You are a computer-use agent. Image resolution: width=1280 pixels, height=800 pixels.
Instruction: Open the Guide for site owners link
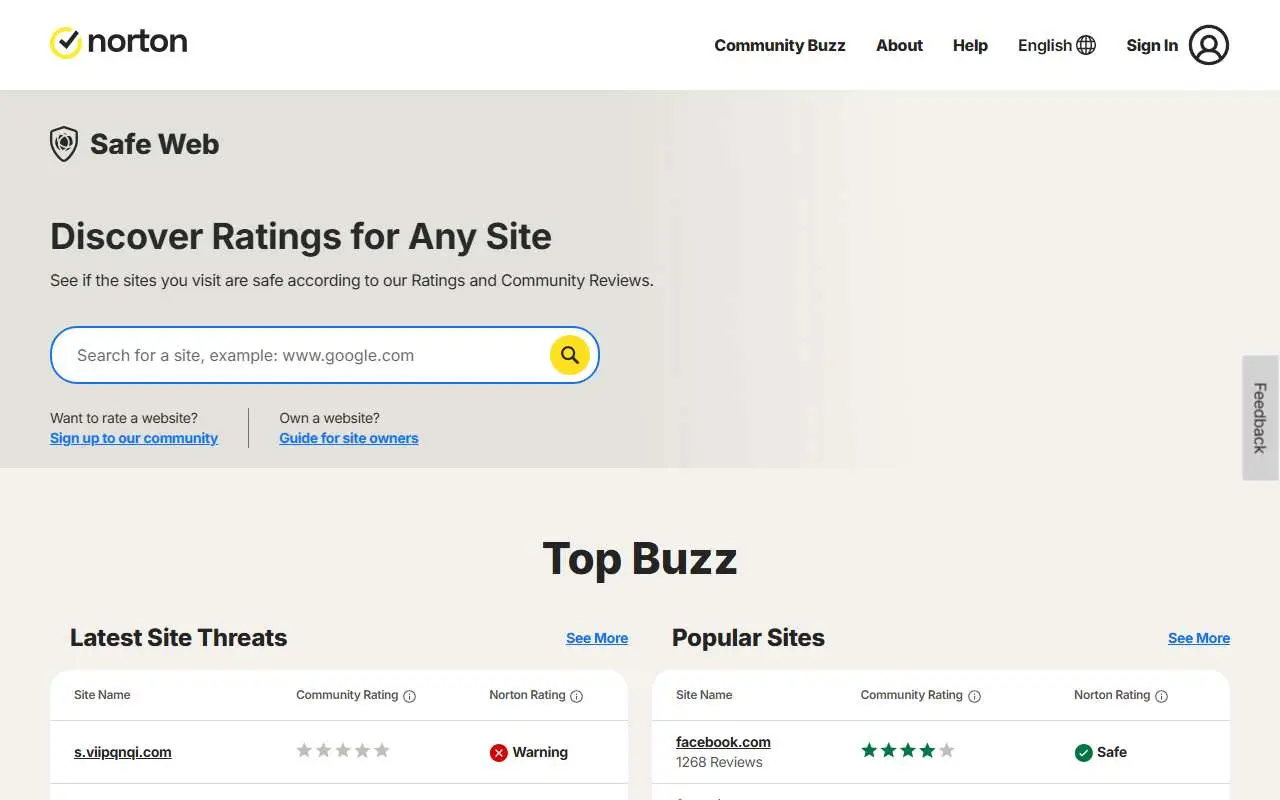349,438
